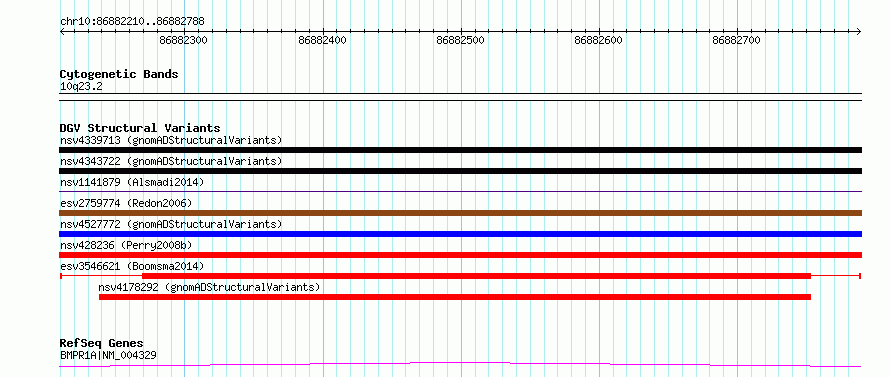
Task: Click the 86882500 ruler tick label
Action: (x=461, y=40)
